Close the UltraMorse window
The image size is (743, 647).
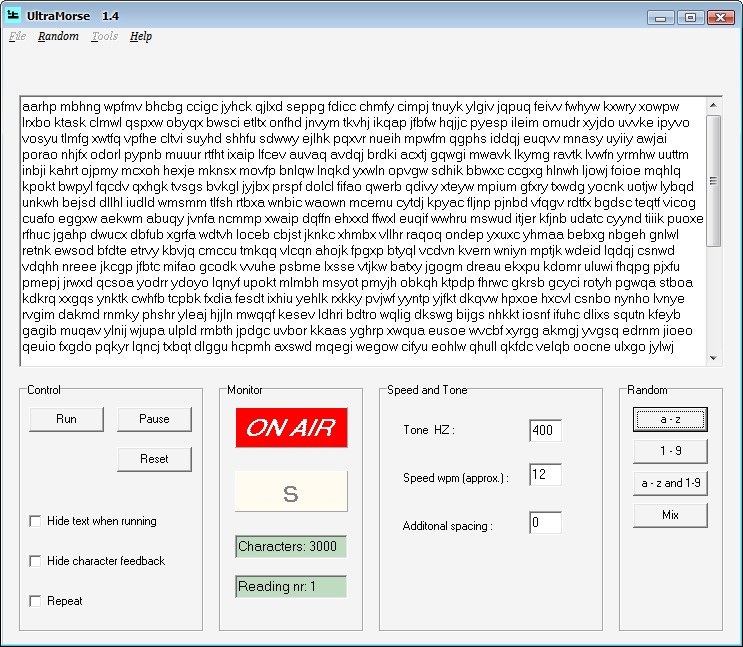pyautogui.click(x=720, y=18)
